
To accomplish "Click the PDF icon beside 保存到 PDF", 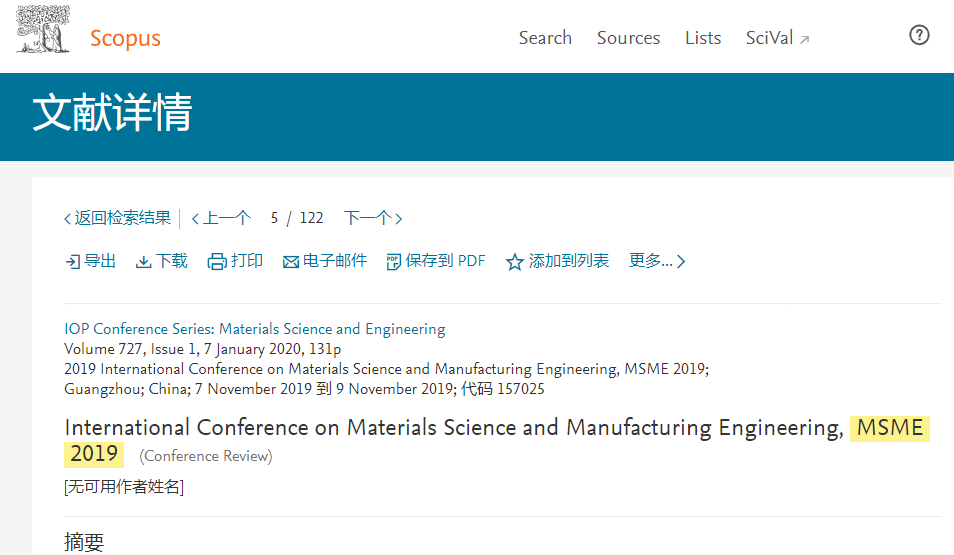I will [394, 262].
